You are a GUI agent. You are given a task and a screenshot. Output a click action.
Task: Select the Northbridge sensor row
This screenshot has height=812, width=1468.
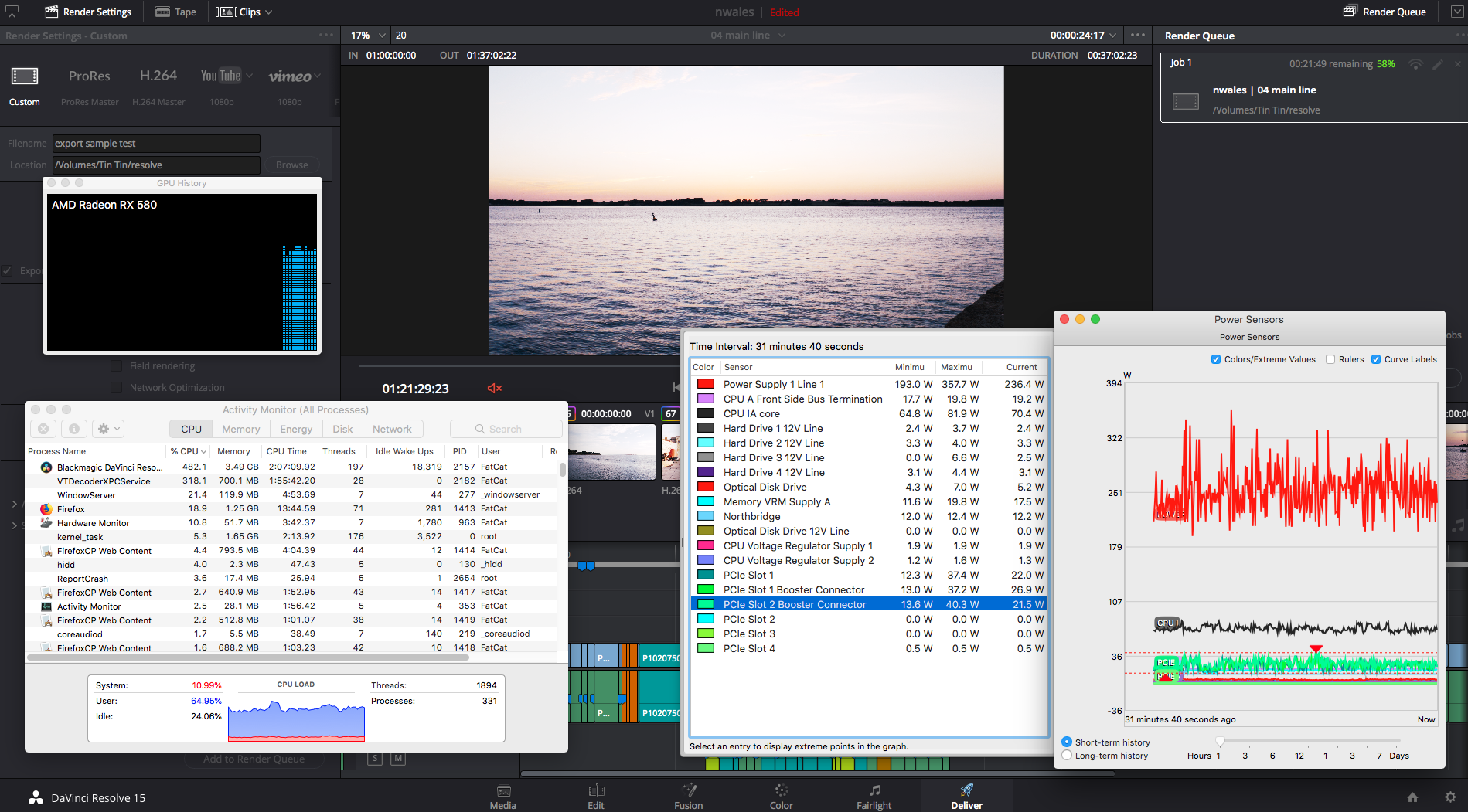(x=869, y=516)
